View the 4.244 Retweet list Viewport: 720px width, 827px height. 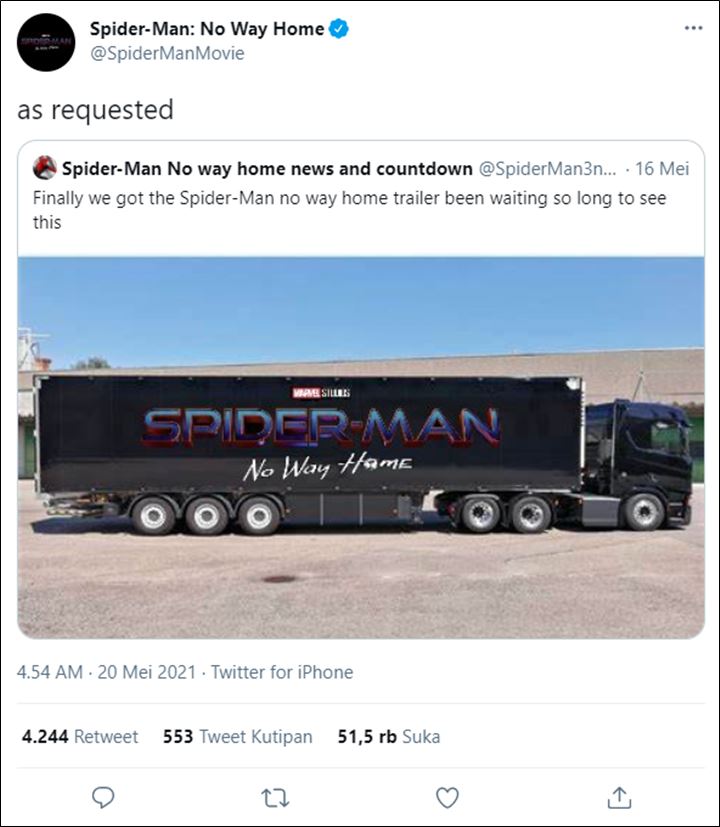[80, 736]
